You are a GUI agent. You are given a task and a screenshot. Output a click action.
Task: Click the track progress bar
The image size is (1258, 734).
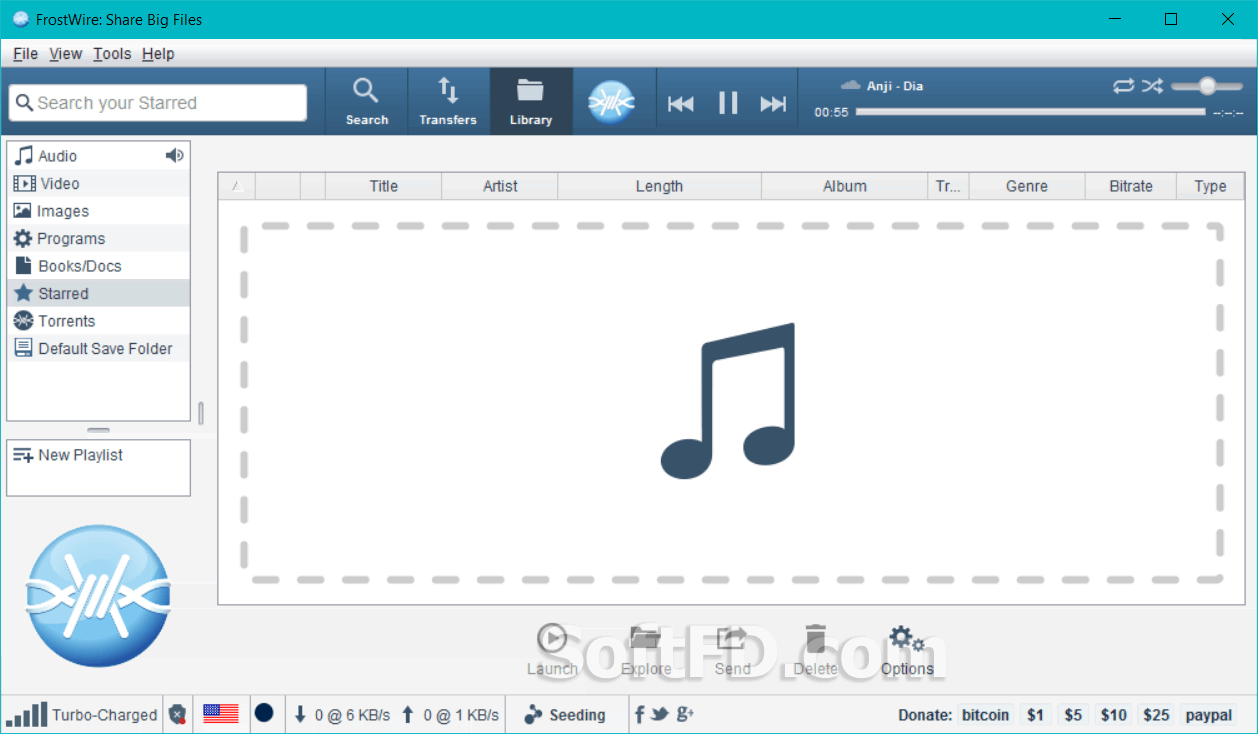[1031, 112]
